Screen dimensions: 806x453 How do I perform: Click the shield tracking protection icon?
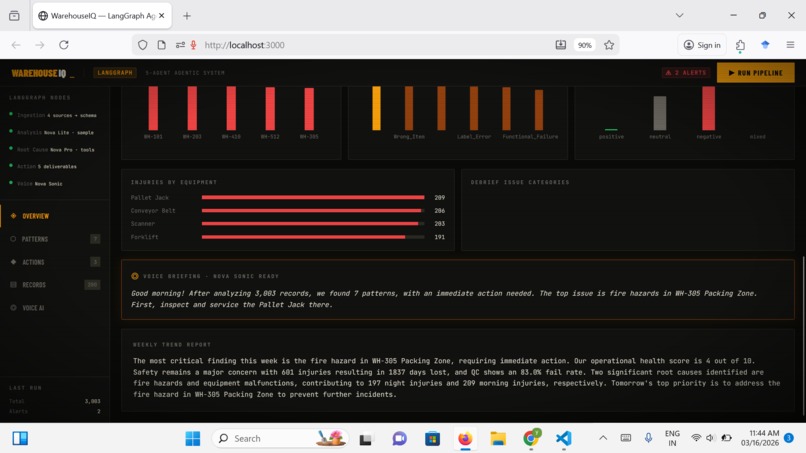[142, 45]
